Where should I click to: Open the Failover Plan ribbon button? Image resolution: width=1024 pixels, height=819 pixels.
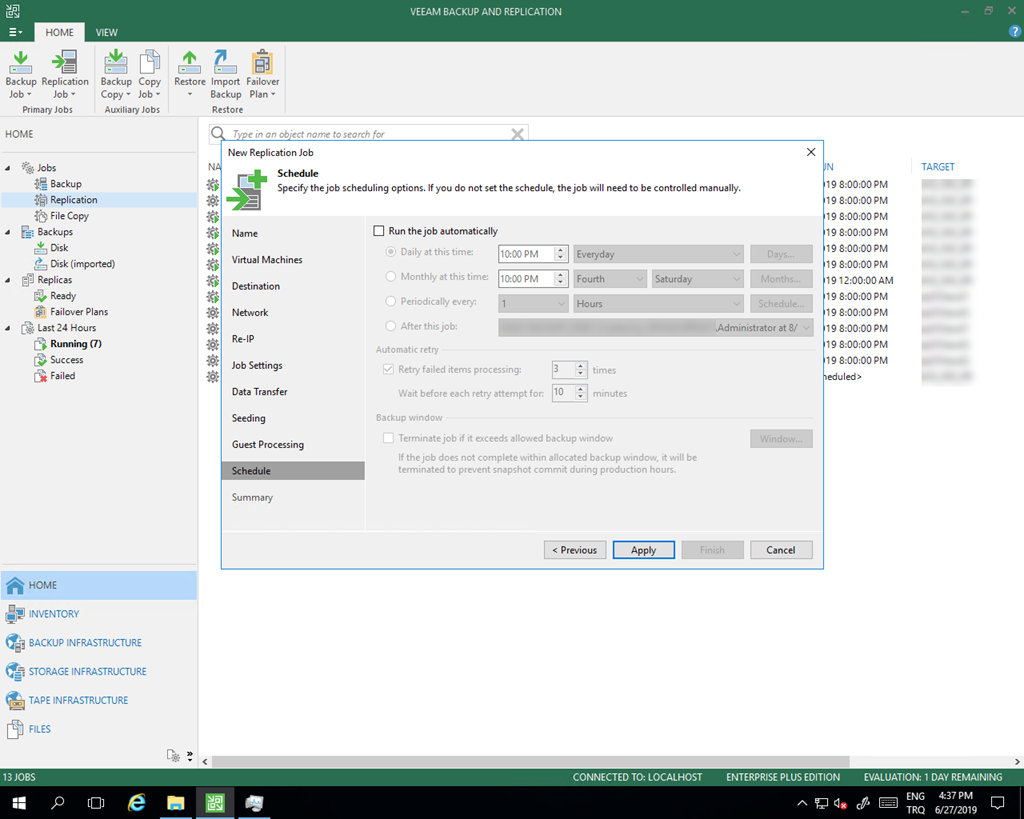[x=263, y=74]
